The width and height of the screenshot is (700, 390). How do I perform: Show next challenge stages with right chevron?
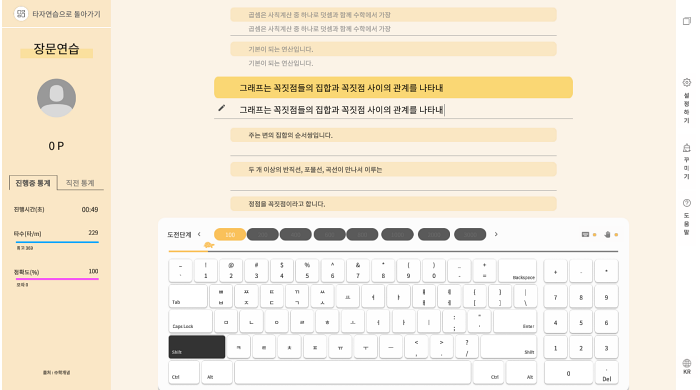pyautogui.click(x=496, y=234)
